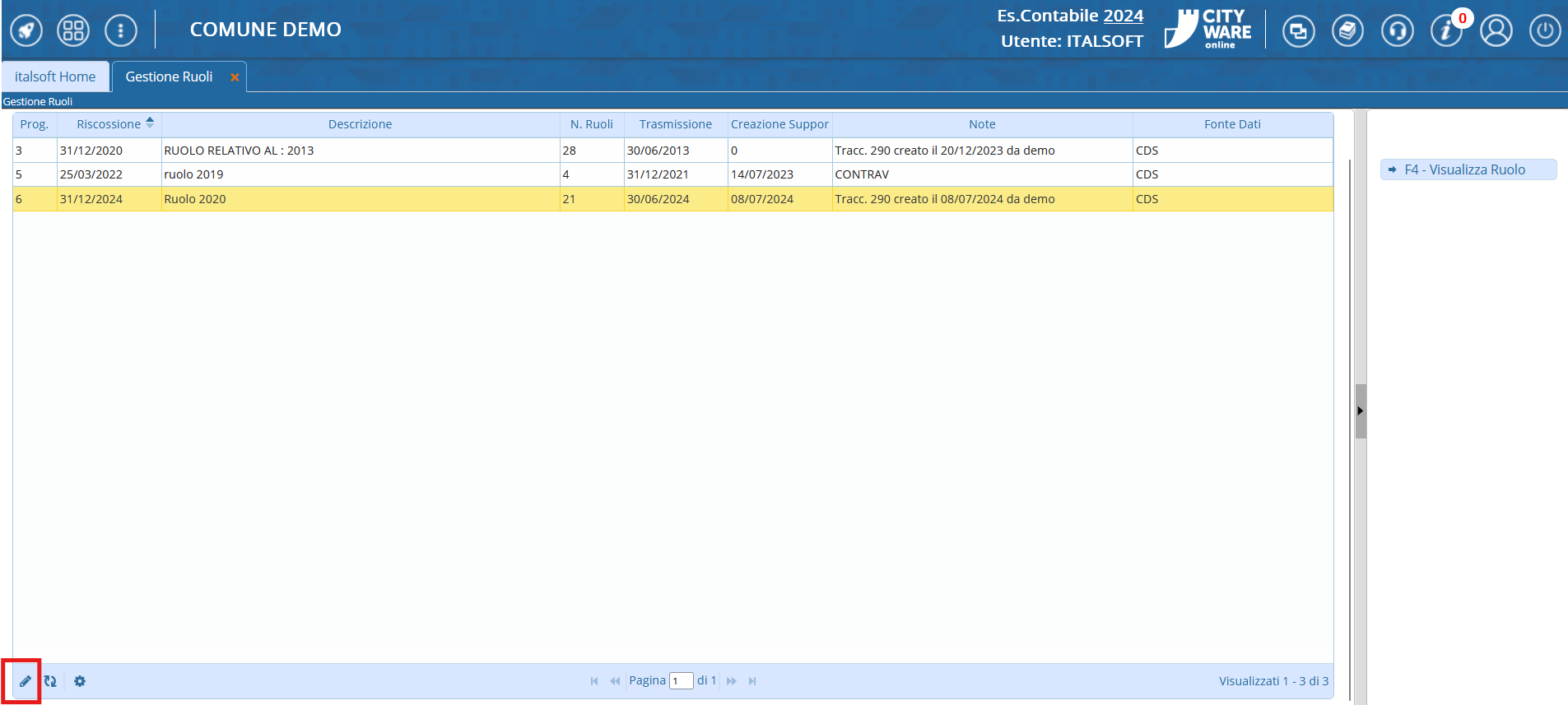The width and height of the screenshot is (1568, 705).
Task: Sort by the Riscossione column header
Action: (109, 124)
